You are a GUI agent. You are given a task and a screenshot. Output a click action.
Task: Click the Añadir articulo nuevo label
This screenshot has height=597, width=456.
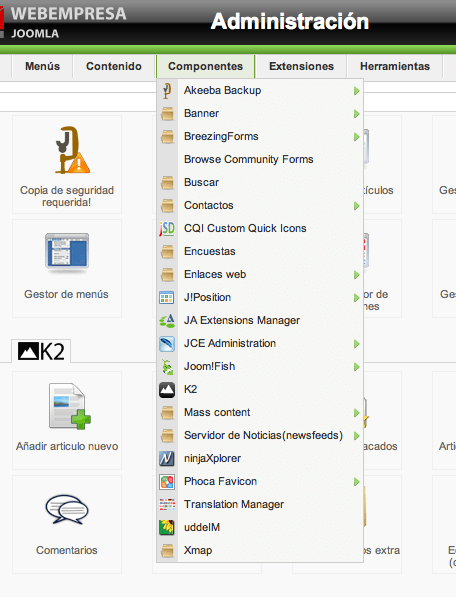[67, 446]
